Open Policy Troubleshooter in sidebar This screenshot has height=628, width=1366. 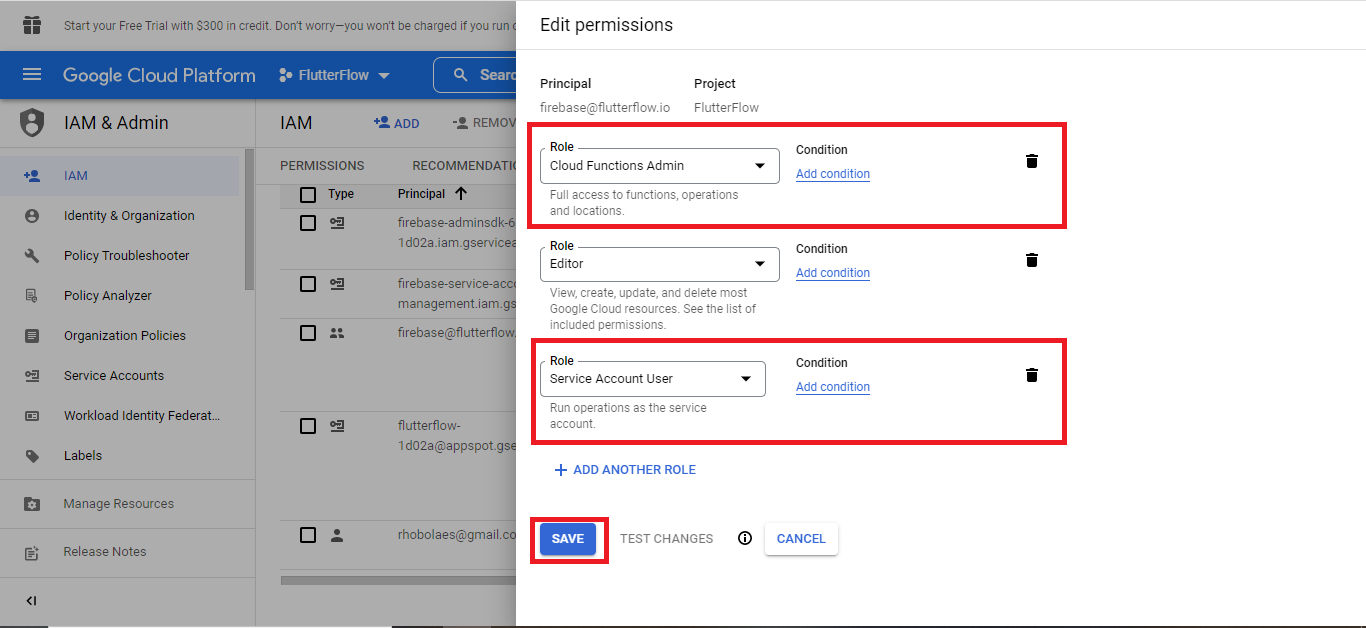(120, 256)
